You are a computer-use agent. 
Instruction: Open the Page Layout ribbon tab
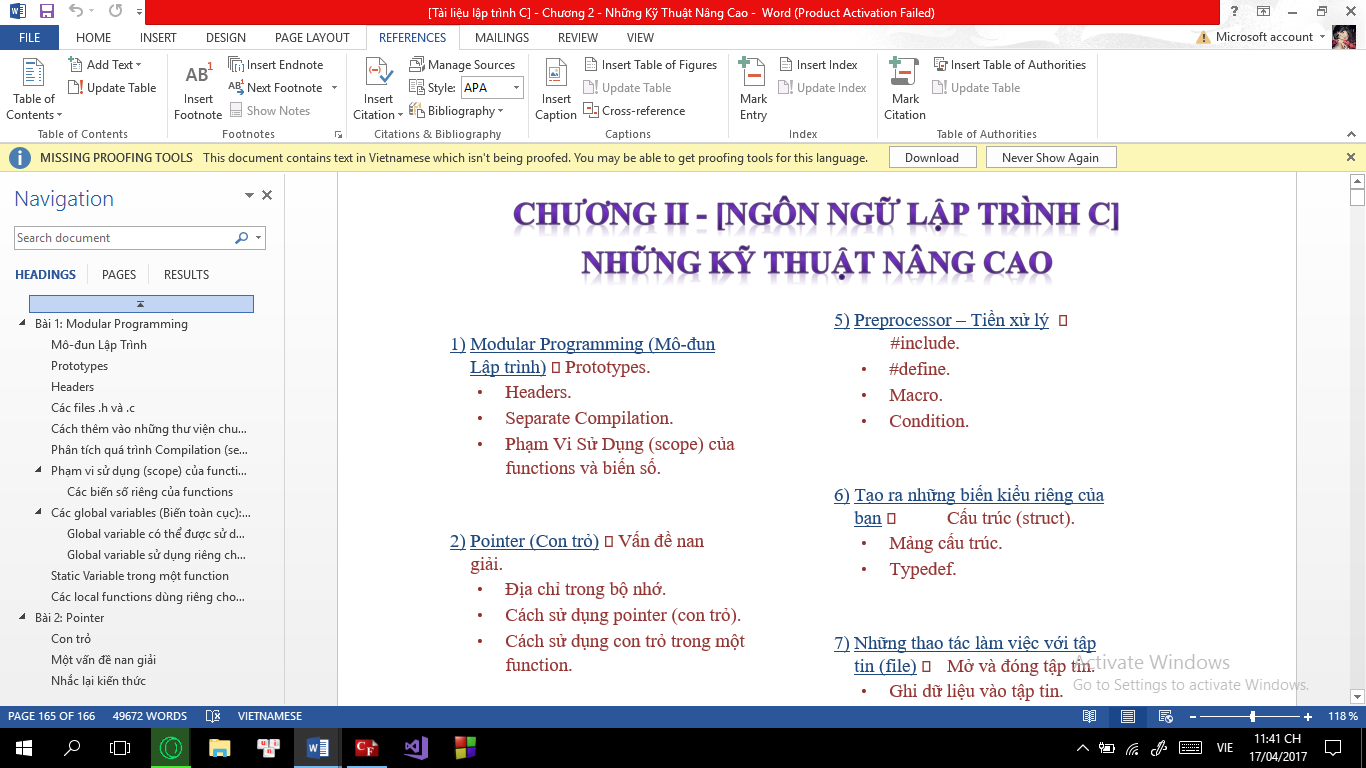pos(312,38)
